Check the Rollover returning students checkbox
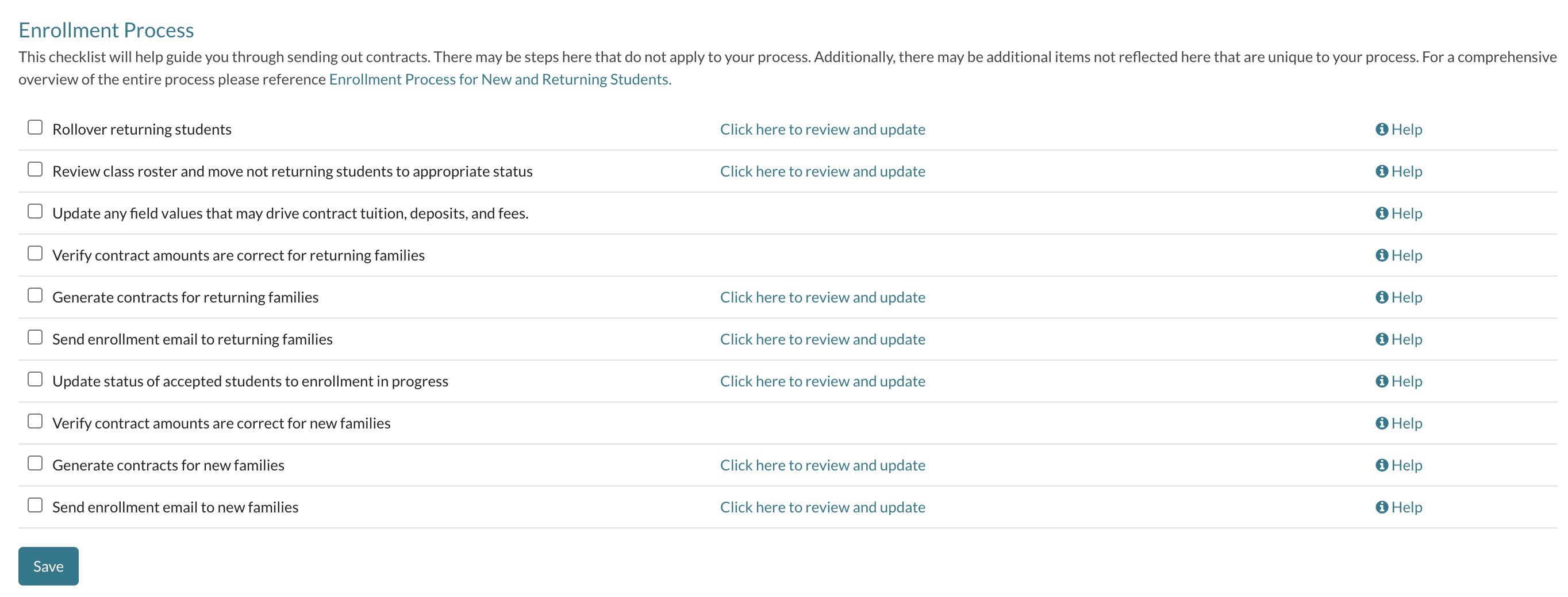Screen dimensions: 1568x597 point(35,127)
